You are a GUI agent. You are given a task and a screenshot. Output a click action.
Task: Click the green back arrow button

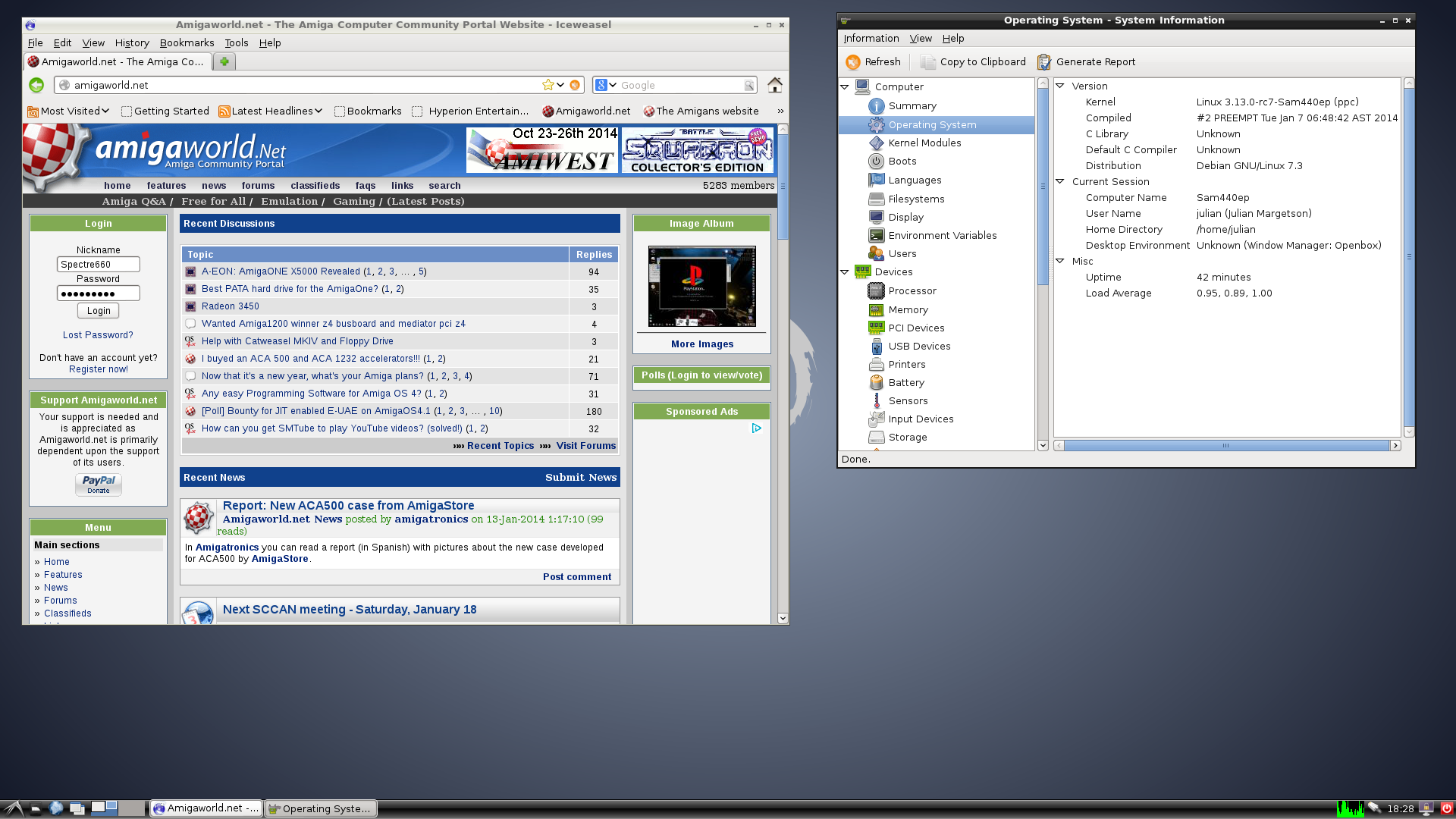tap(36, 85)
